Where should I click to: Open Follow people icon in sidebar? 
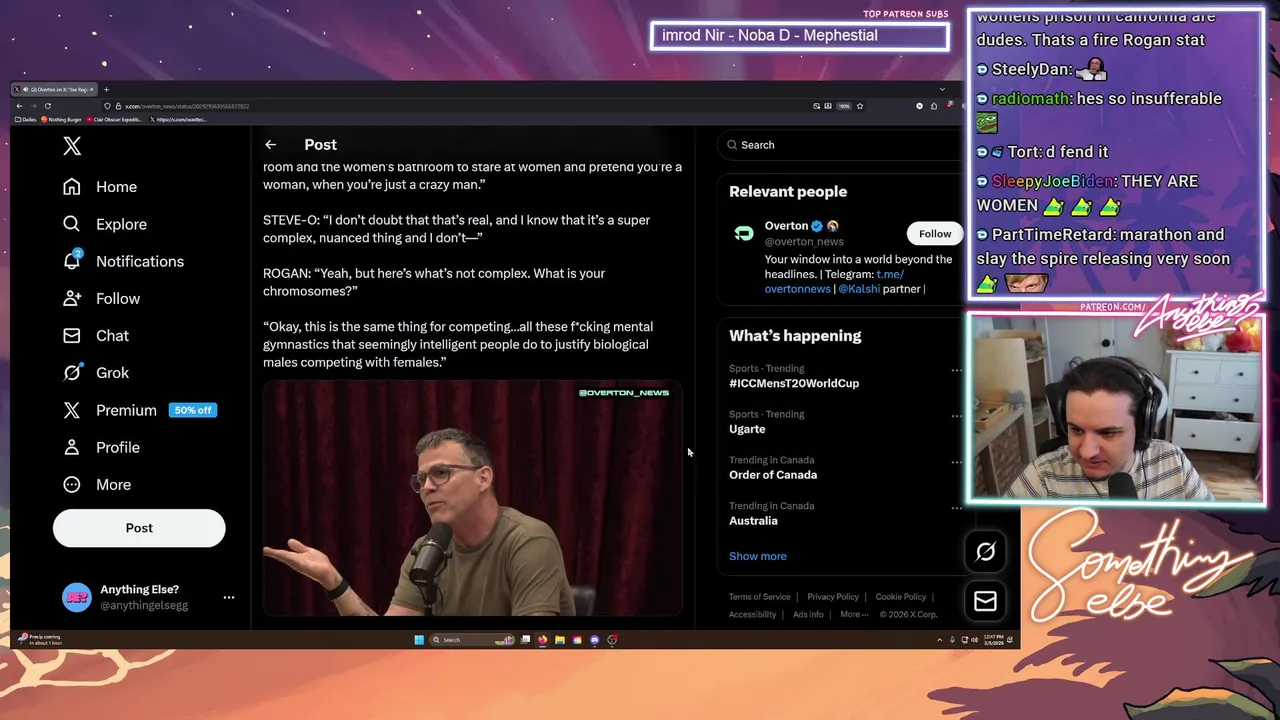[72, 298]
